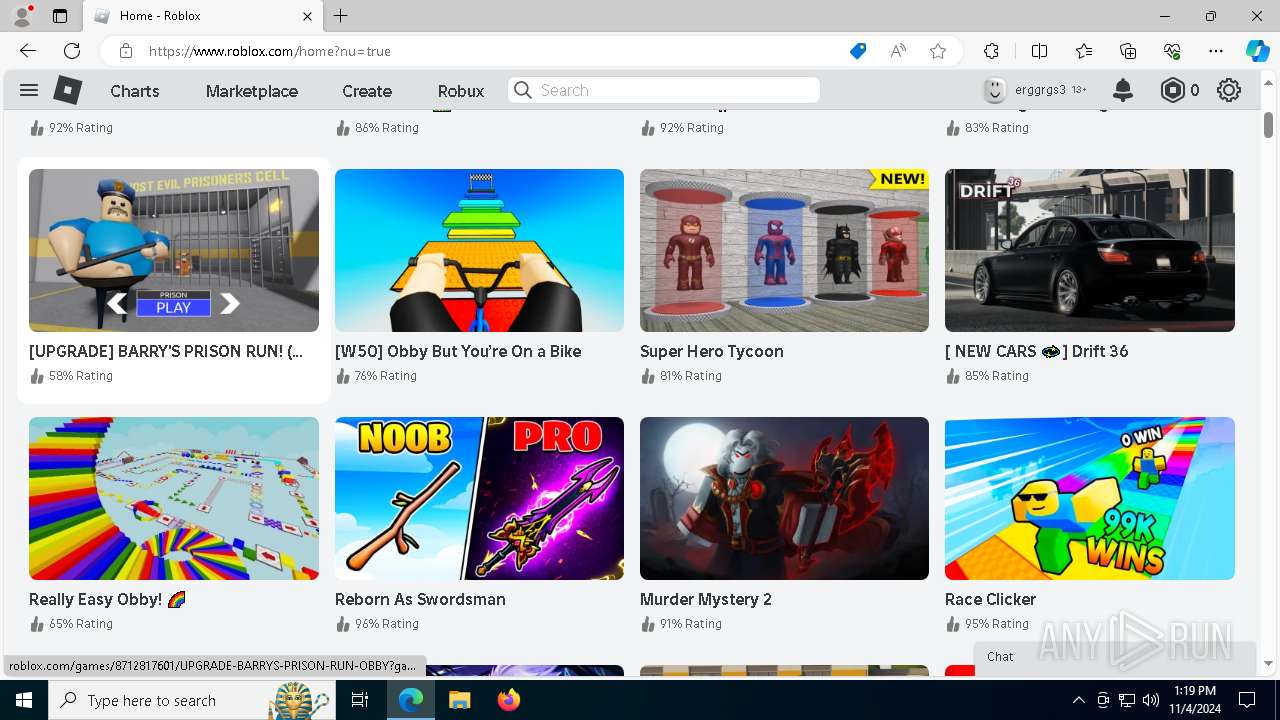
Task: Click the browser address bar URL
Action: coord(270,51)
